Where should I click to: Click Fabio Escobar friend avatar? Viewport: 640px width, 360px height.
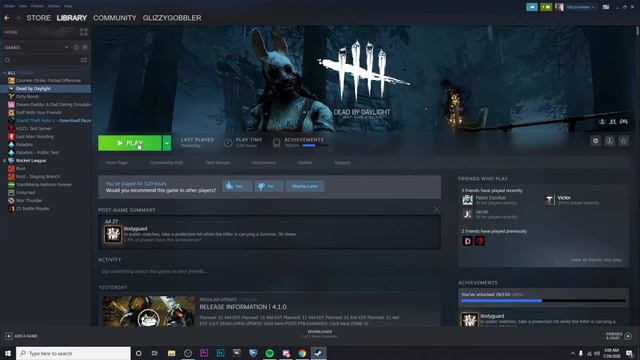point(467,200)
